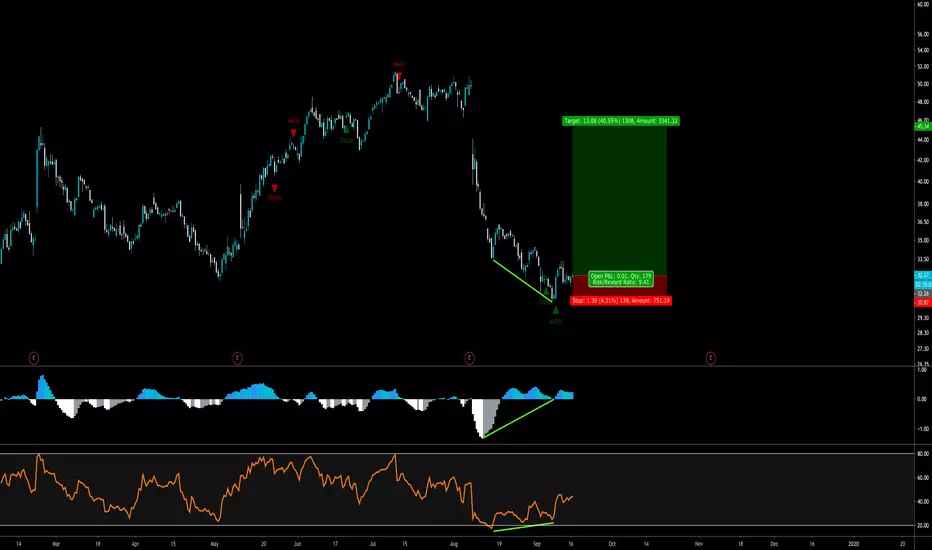Click the earnings marker near November
The height and width of the screenshot is (550, 932).
(711, 358)
